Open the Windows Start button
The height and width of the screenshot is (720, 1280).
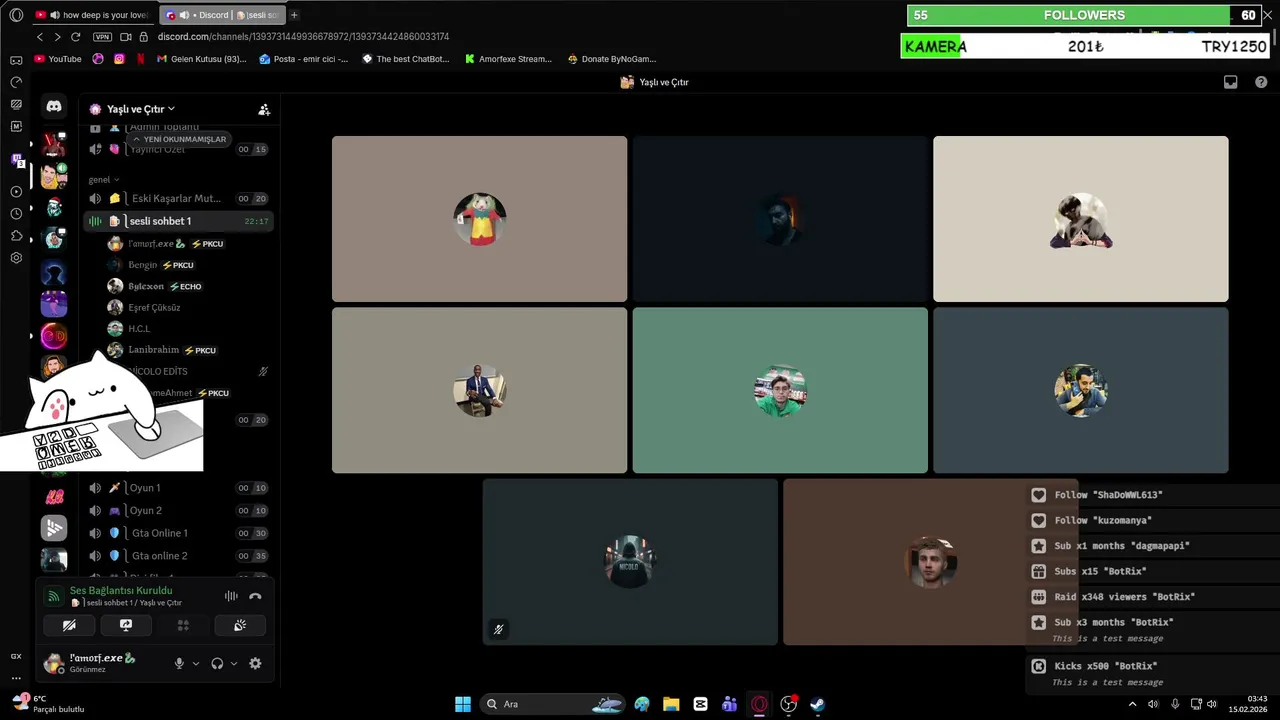463,704
